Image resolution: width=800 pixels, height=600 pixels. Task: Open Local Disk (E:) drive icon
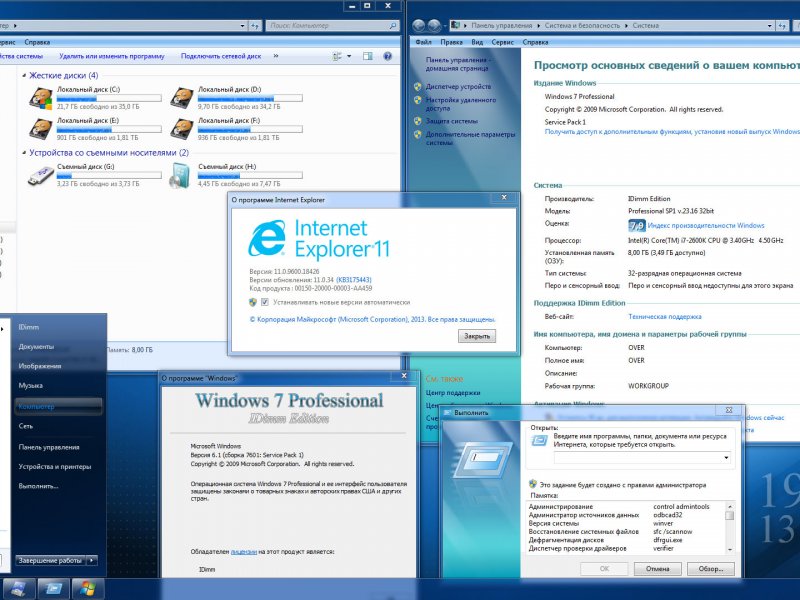41,129
